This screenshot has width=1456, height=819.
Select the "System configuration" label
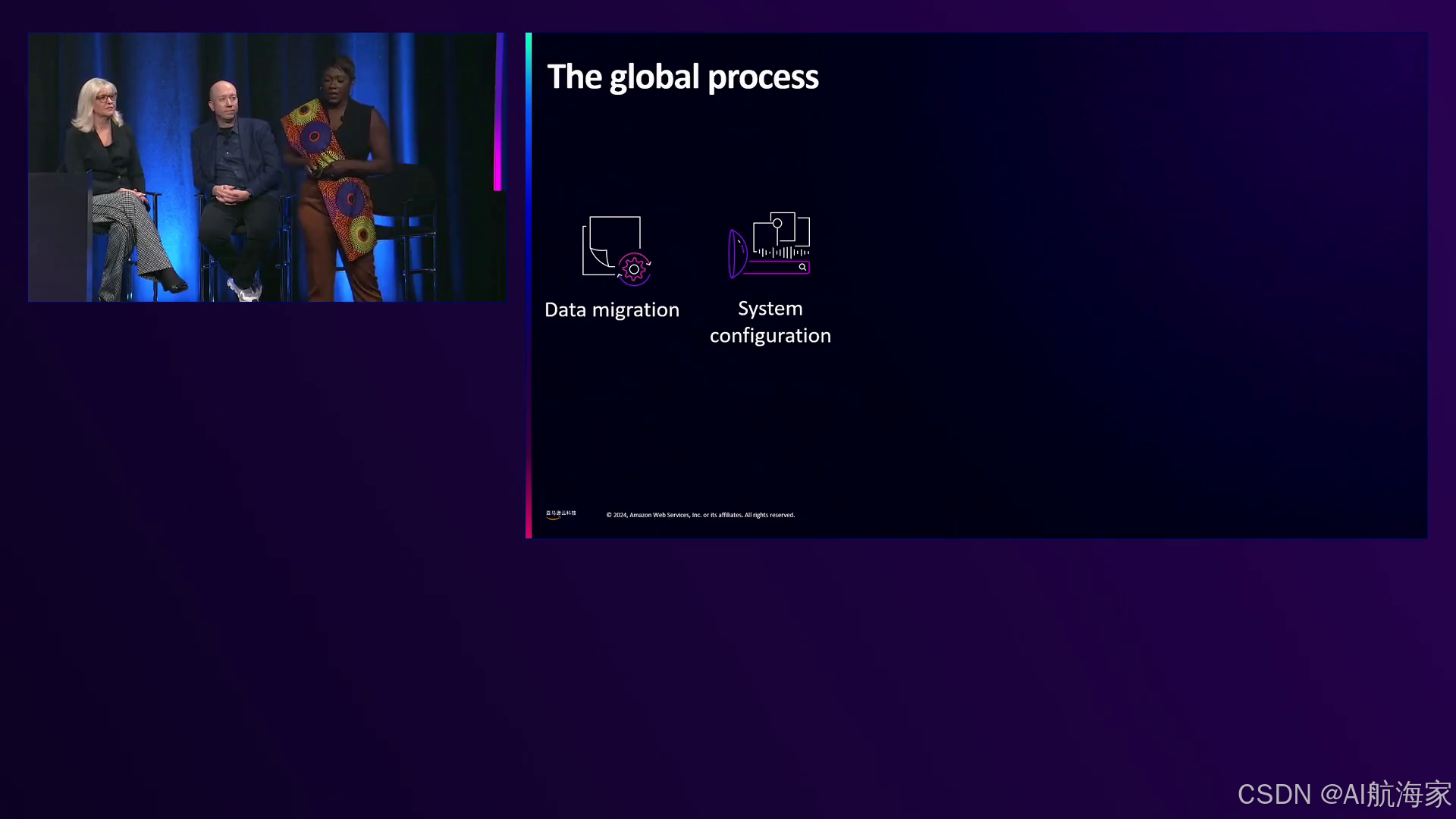[770, 322]
